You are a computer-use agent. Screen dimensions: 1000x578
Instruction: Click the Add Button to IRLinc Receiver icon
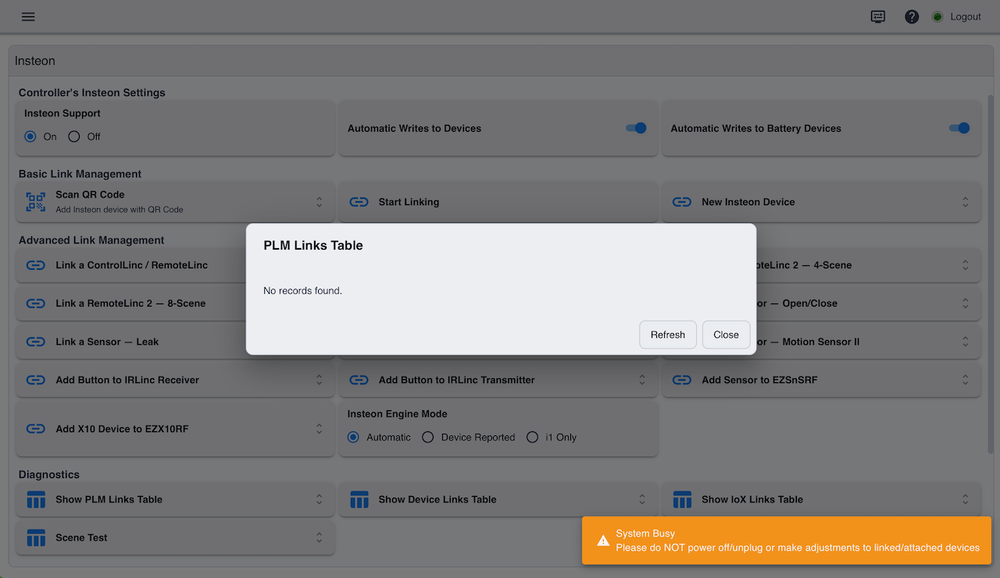click(x=36, y=380)
